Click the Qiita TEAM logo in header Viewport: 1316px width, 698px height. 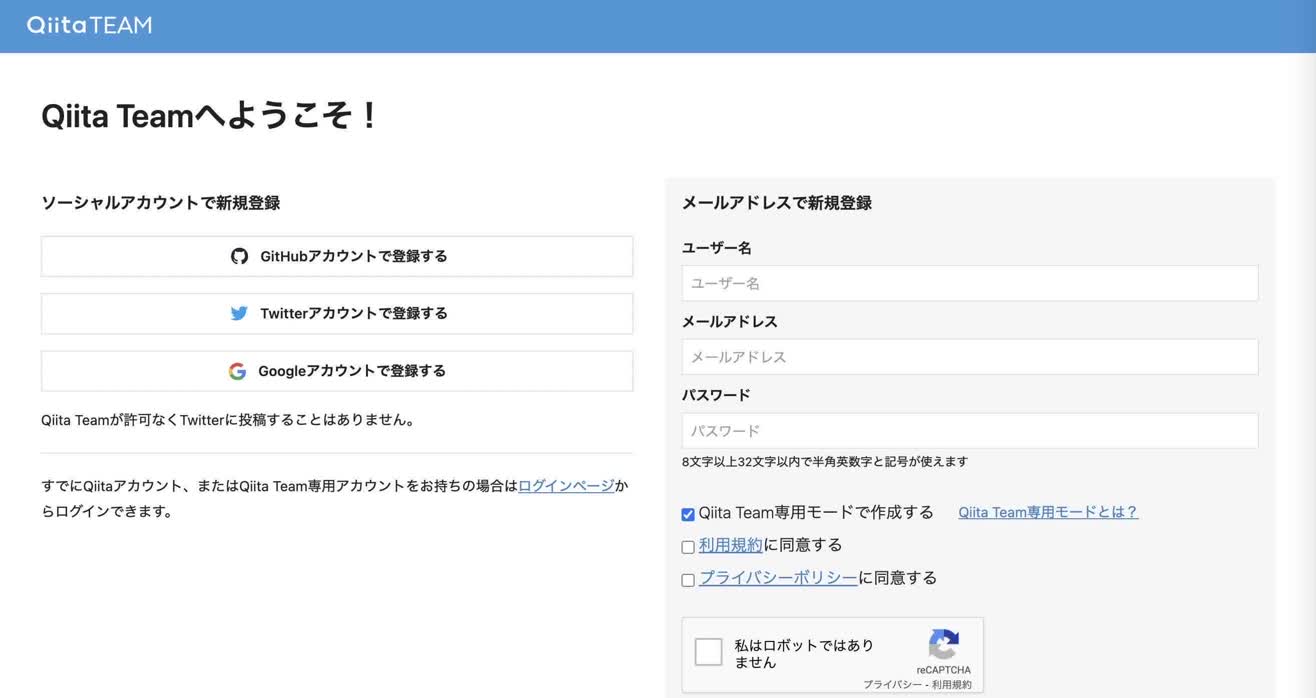[89, 25]
